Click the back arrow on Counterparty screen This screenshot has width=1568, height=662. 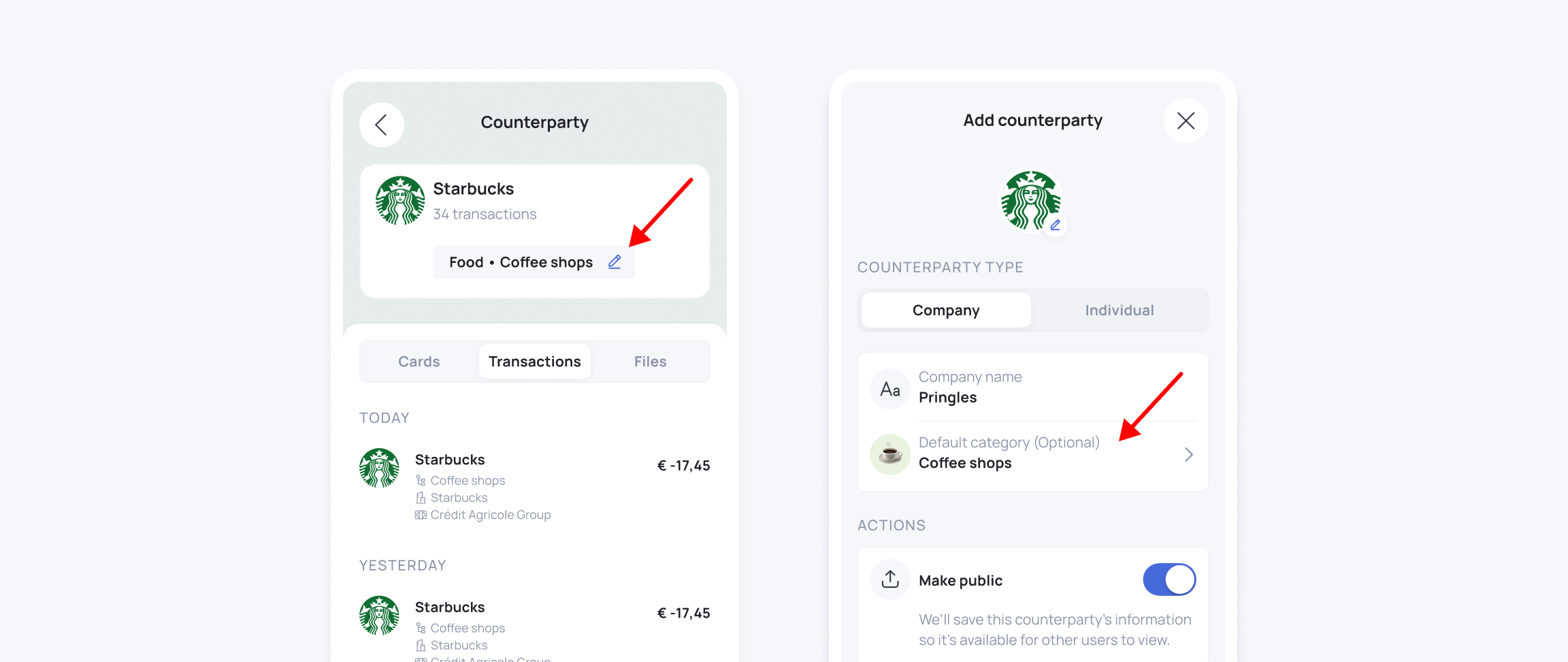tap(382, 125)
